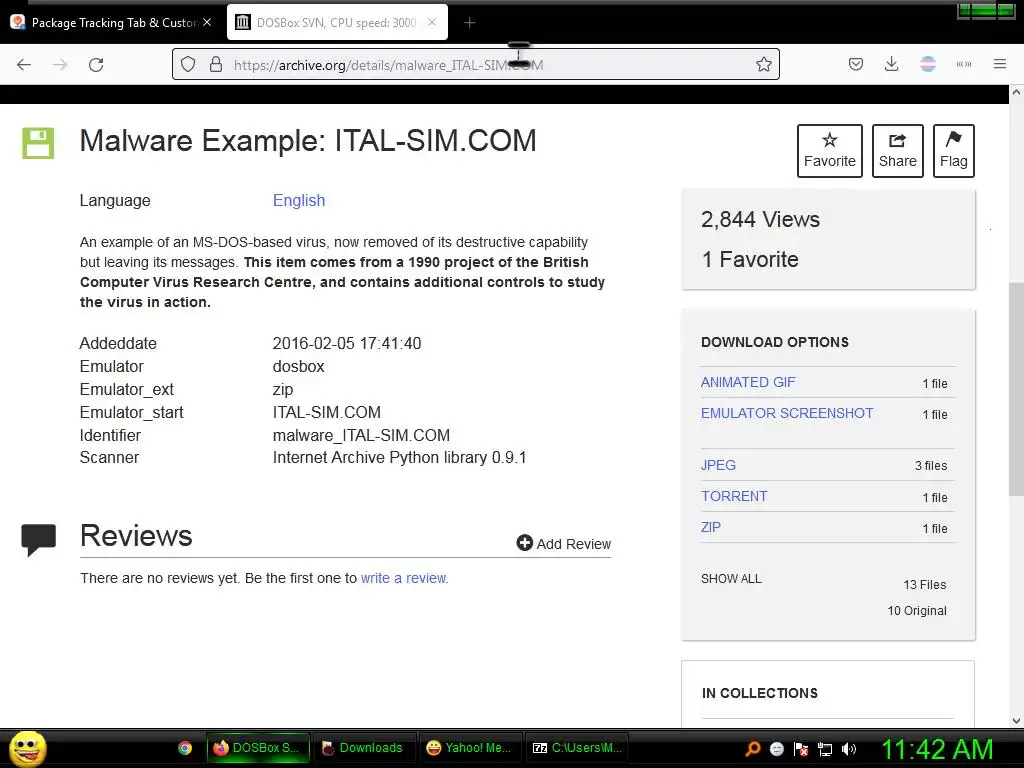Open the English language link

pyautogui.click(x=298, y=200)
